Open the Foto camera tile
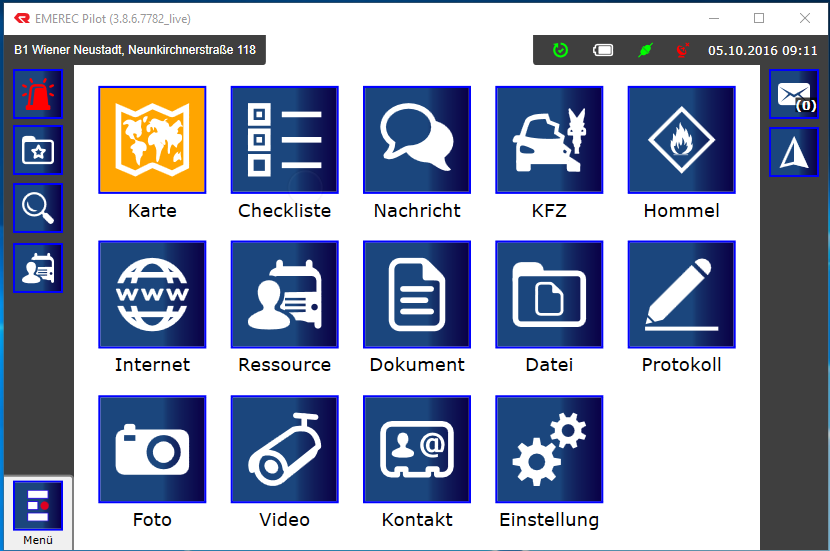Image resolution: width=830 pixels, height=551 pixels. tap(152, 449)
